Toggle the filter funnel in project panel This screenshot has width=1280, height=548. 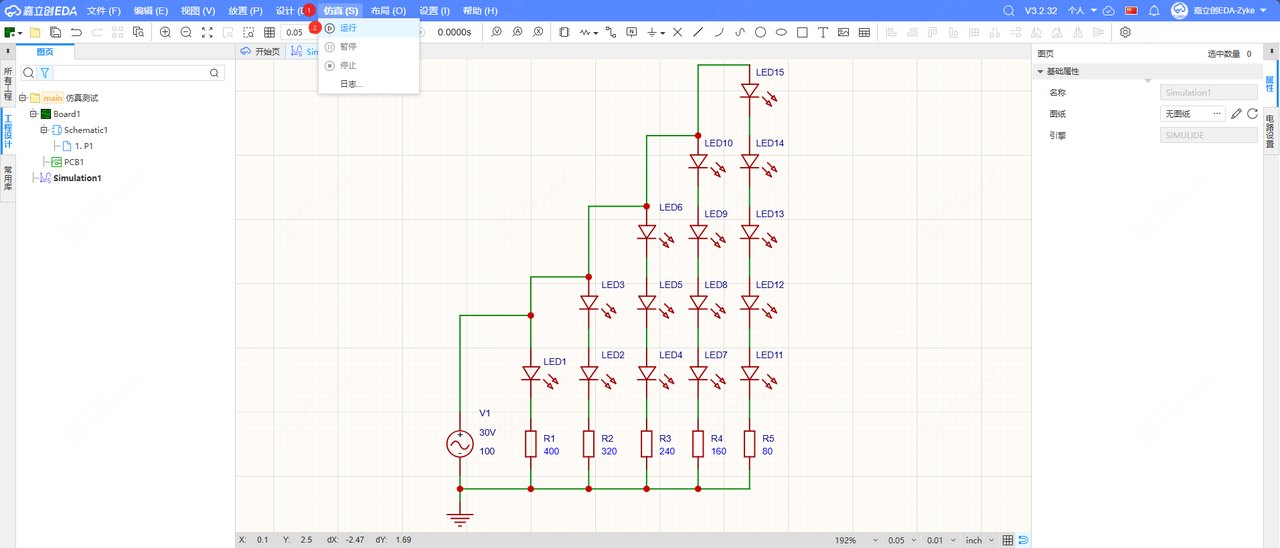point(44,73)
